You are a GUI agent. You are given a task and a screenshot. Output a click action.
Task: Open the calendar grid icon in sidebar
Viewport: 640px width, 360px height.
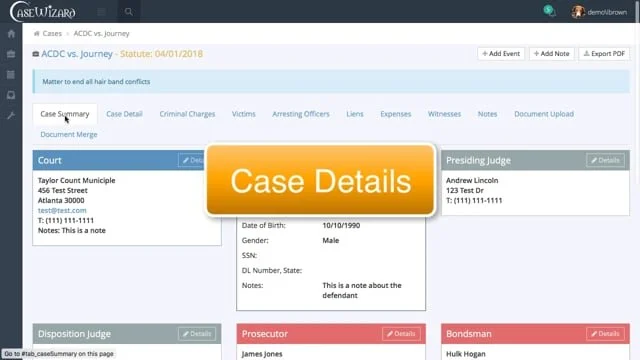coord(11,74)
